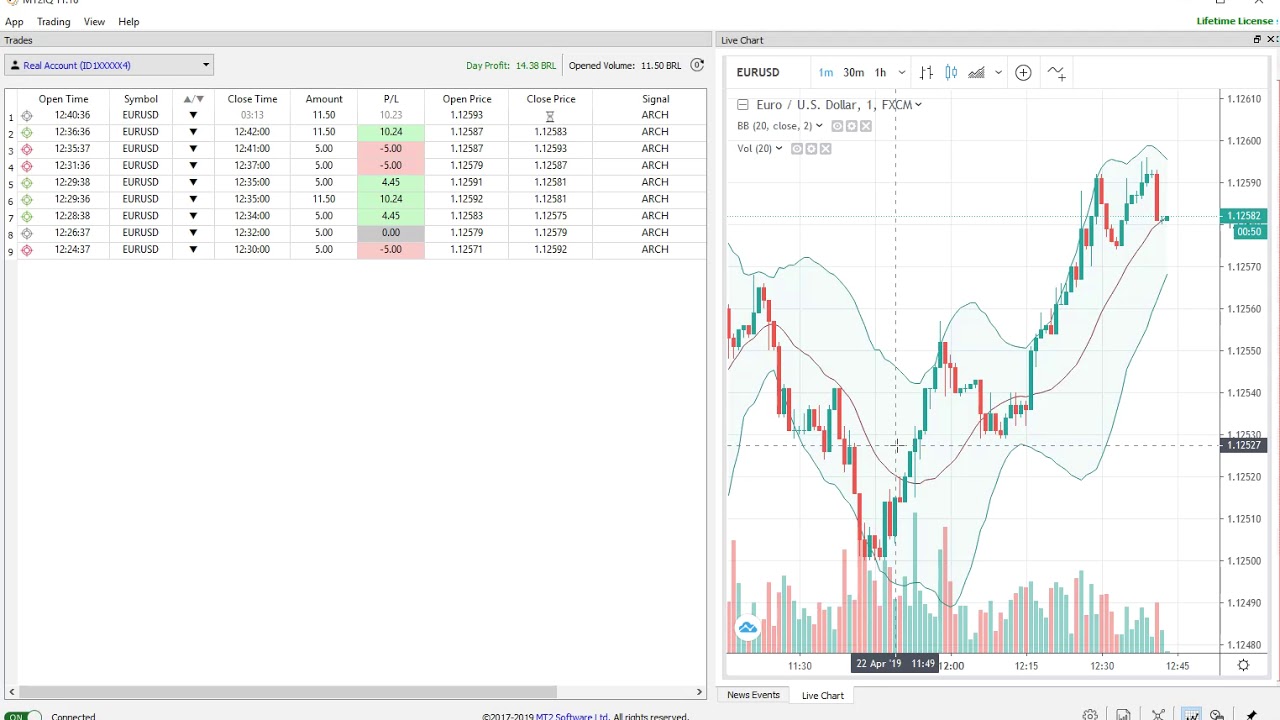Remove the Vol indicator from chart

(x=825, y=149)
